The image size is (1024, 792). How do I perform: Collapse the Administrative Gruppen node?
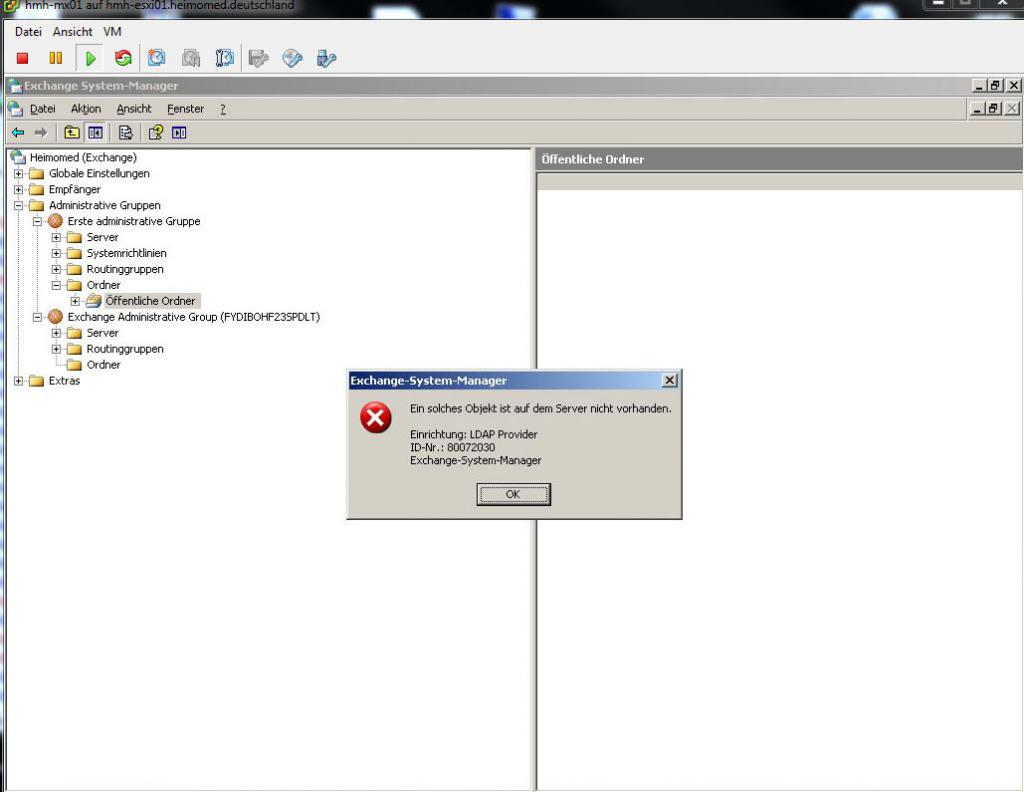point(18,206)
